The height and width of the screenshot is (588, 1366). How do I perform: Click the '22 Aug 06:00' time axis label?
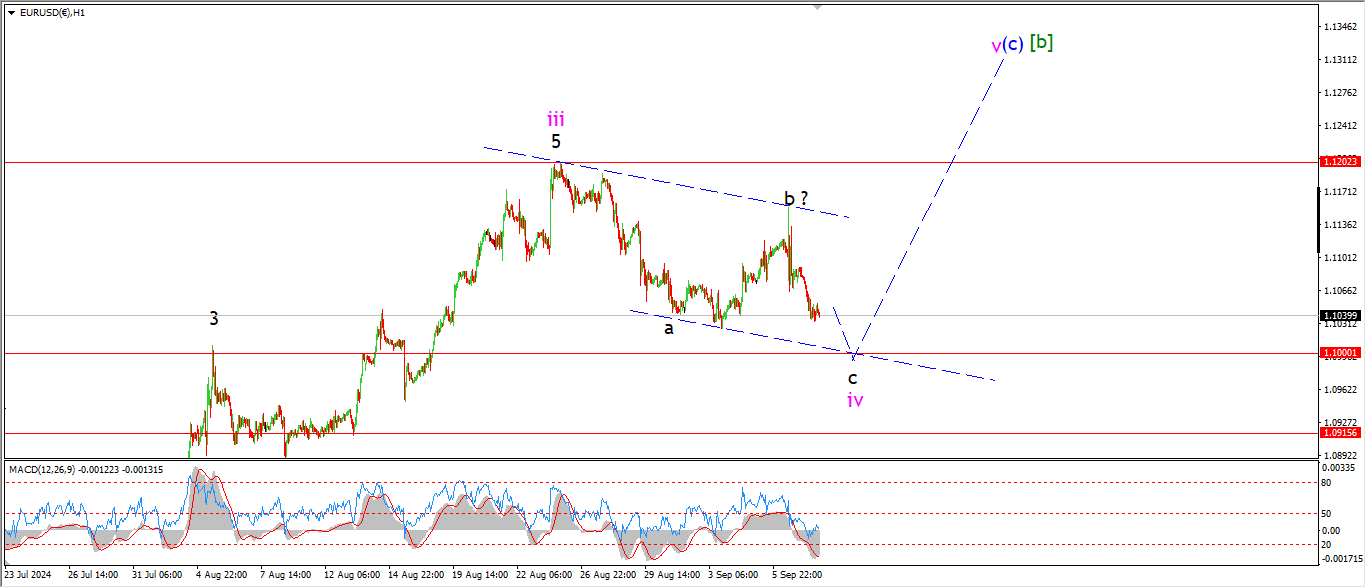tap(545, 575)
